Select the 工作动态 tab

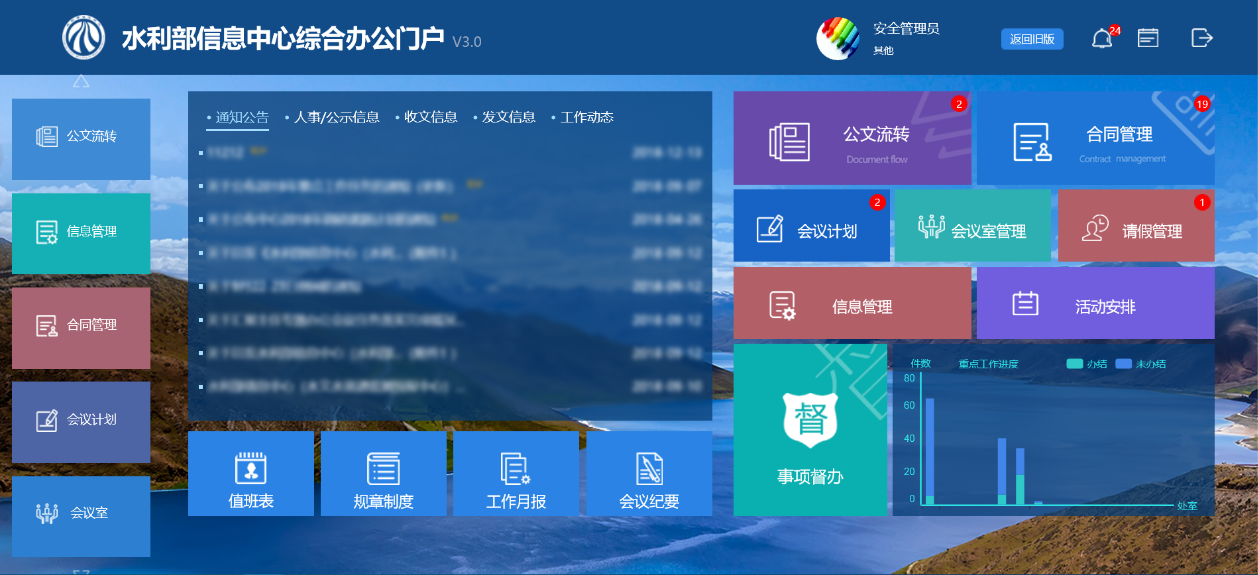tap(586, 117)
